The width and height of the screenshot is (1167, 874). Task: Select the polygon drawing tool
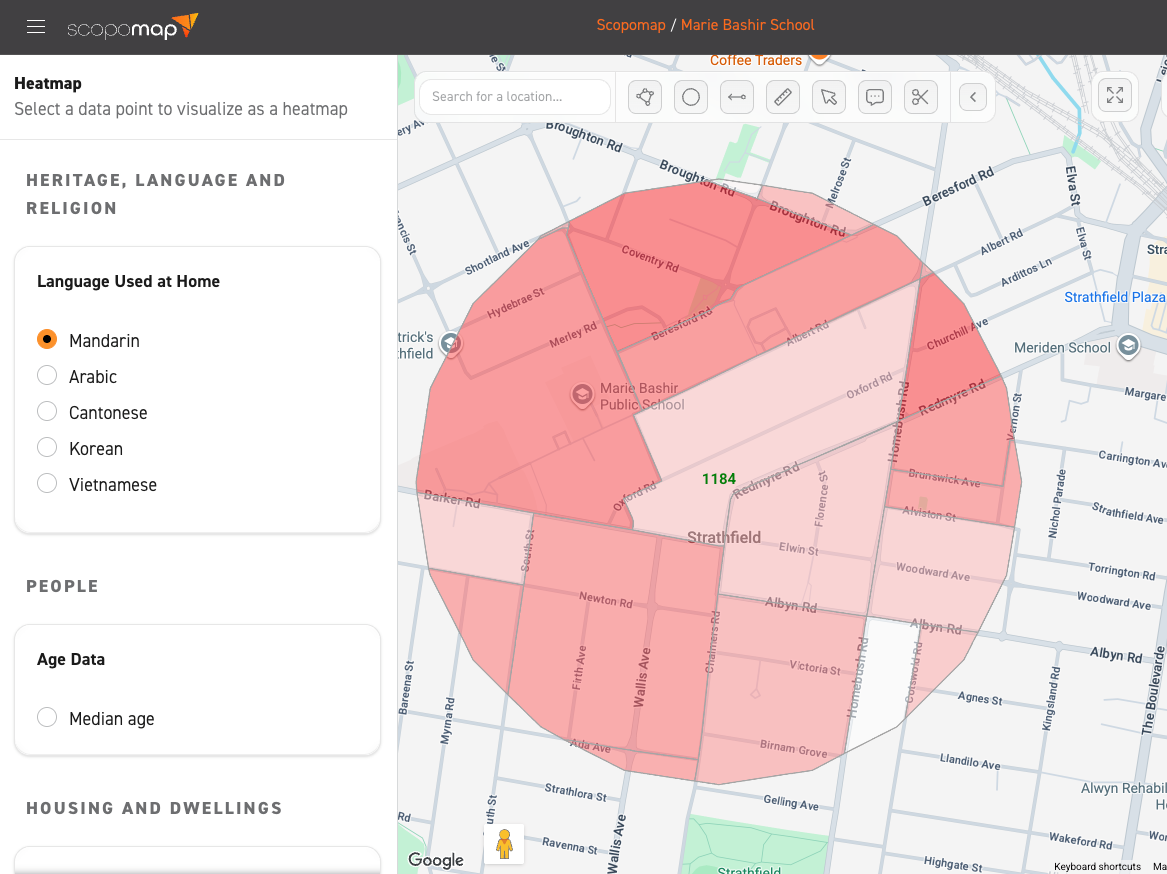coord(645,97)
